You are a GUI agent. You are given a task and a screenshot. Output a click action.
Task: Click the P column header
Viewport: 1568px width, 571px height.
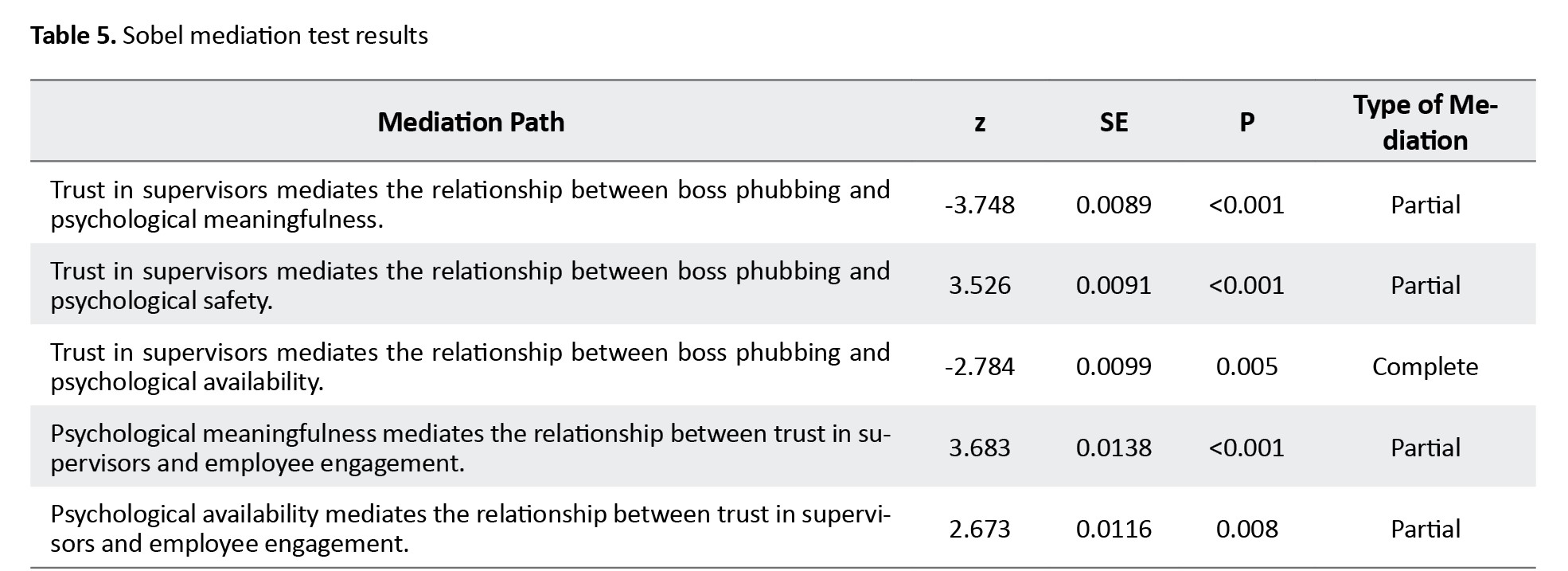click(1247, 122)
